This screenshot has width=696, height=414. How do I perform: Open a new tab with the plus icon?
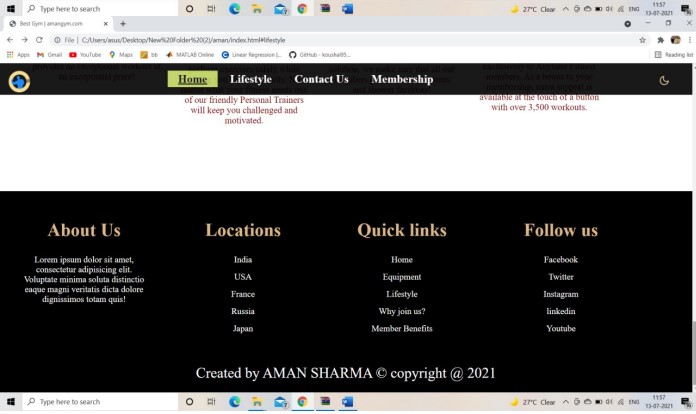pos(123,24)
